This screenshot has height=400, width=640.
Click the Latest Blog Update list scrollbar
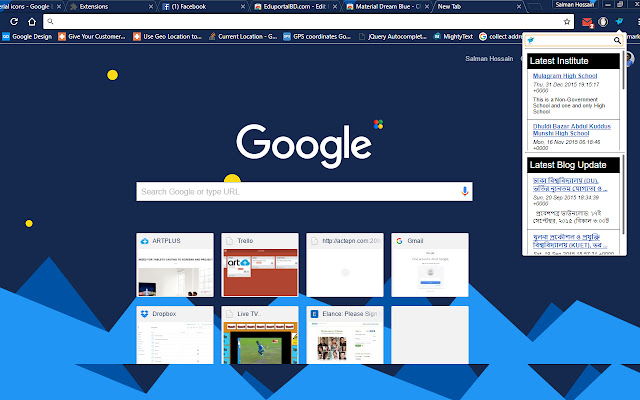click(623, 195)
